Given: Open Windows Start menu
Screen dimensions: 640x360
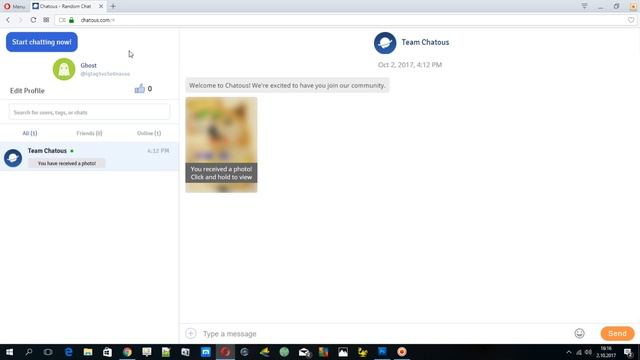Looking at the screenshot, I should click(x=9, y=352).
